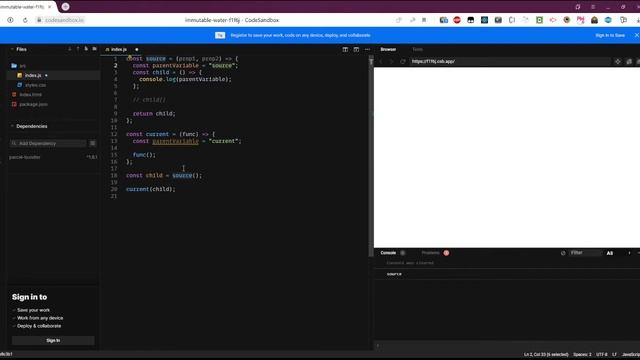Viewport: 640px width, 360px height.
Task: Open the pink arrow browser extension
Action: [553, 20]
